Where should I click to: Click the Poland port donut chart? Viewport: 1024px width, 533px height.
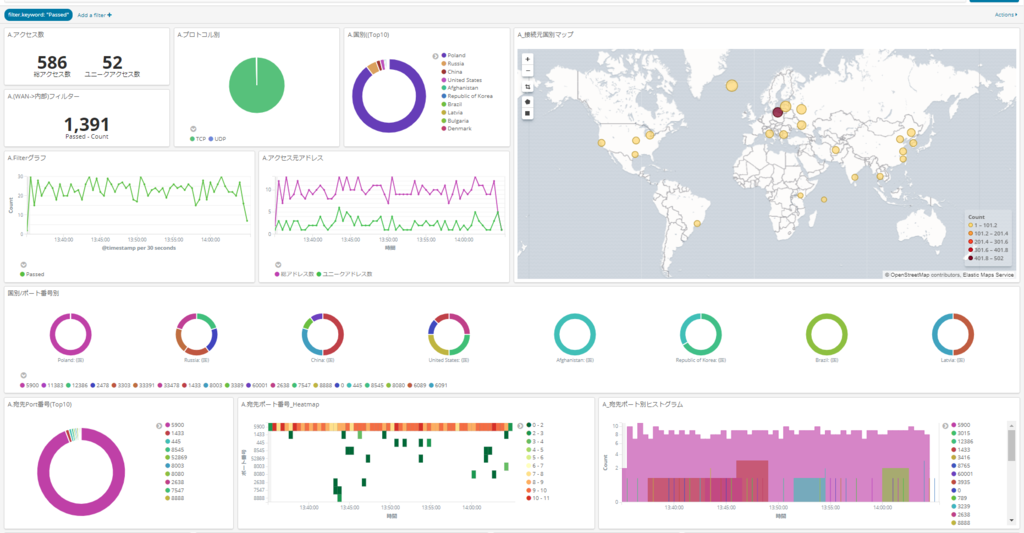tap(71, 334)
